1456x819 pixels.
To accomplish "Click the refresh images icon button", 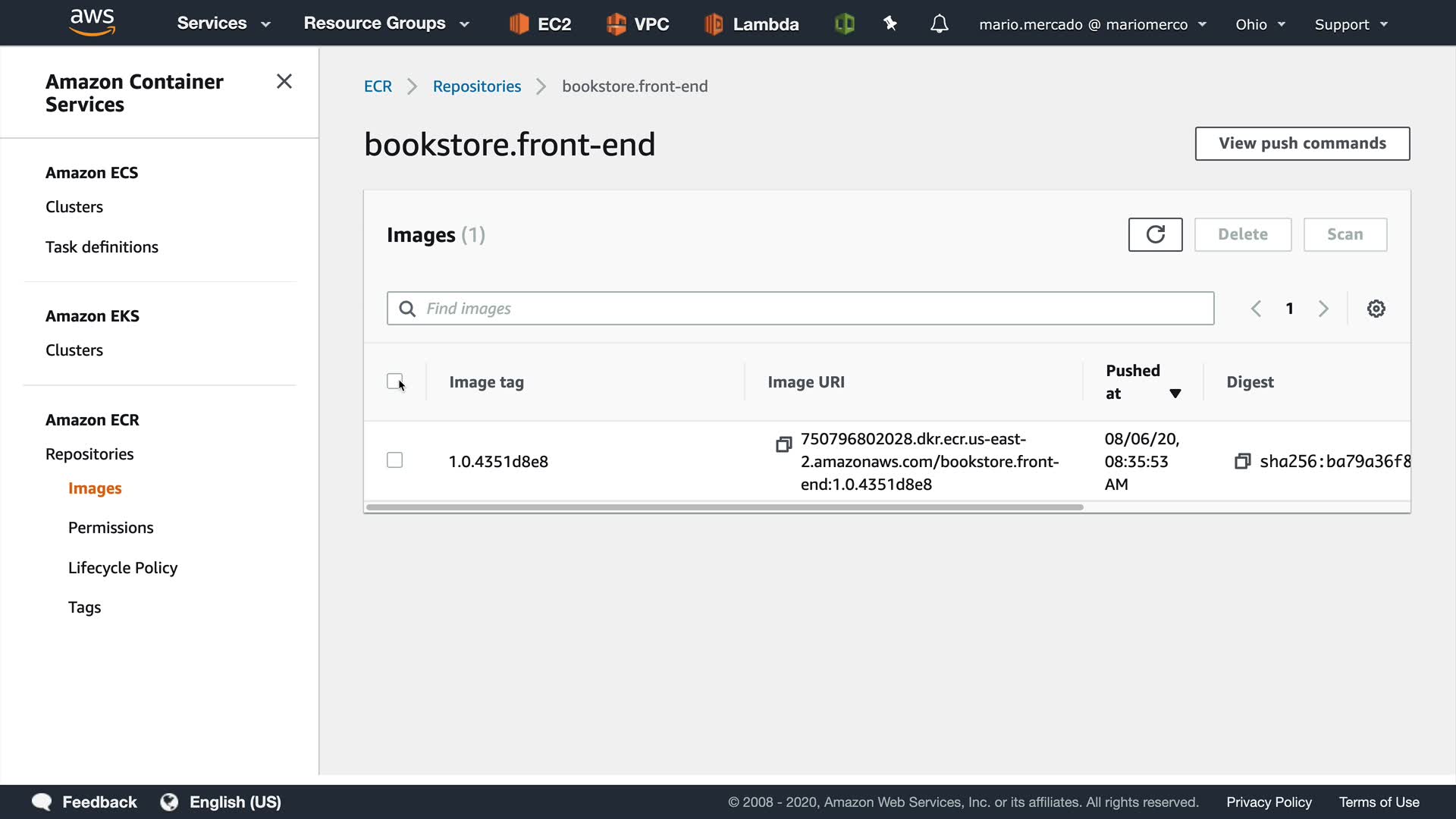I will pyautogui.click(x=1155, y=234).
